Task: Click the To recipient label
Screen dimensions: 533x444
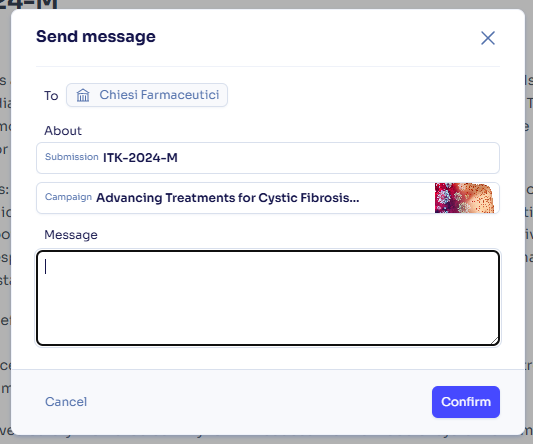Action: pyautogui.click(x=51, y=96)
